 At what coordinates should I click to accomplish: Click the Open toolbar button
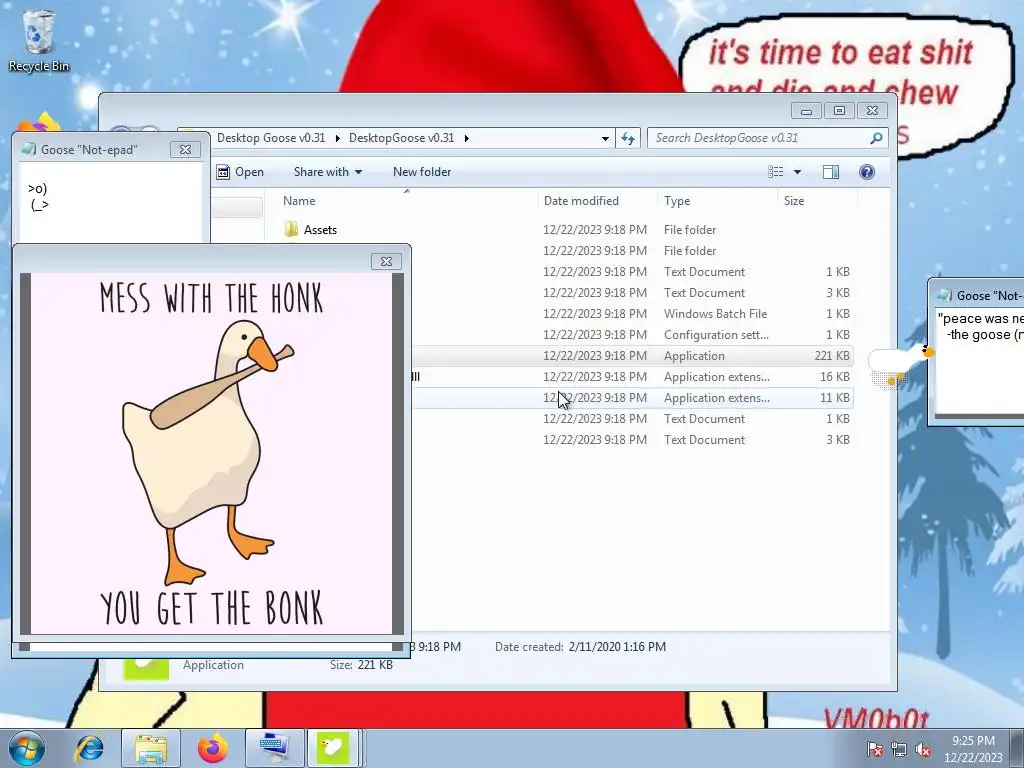(240, 172)
